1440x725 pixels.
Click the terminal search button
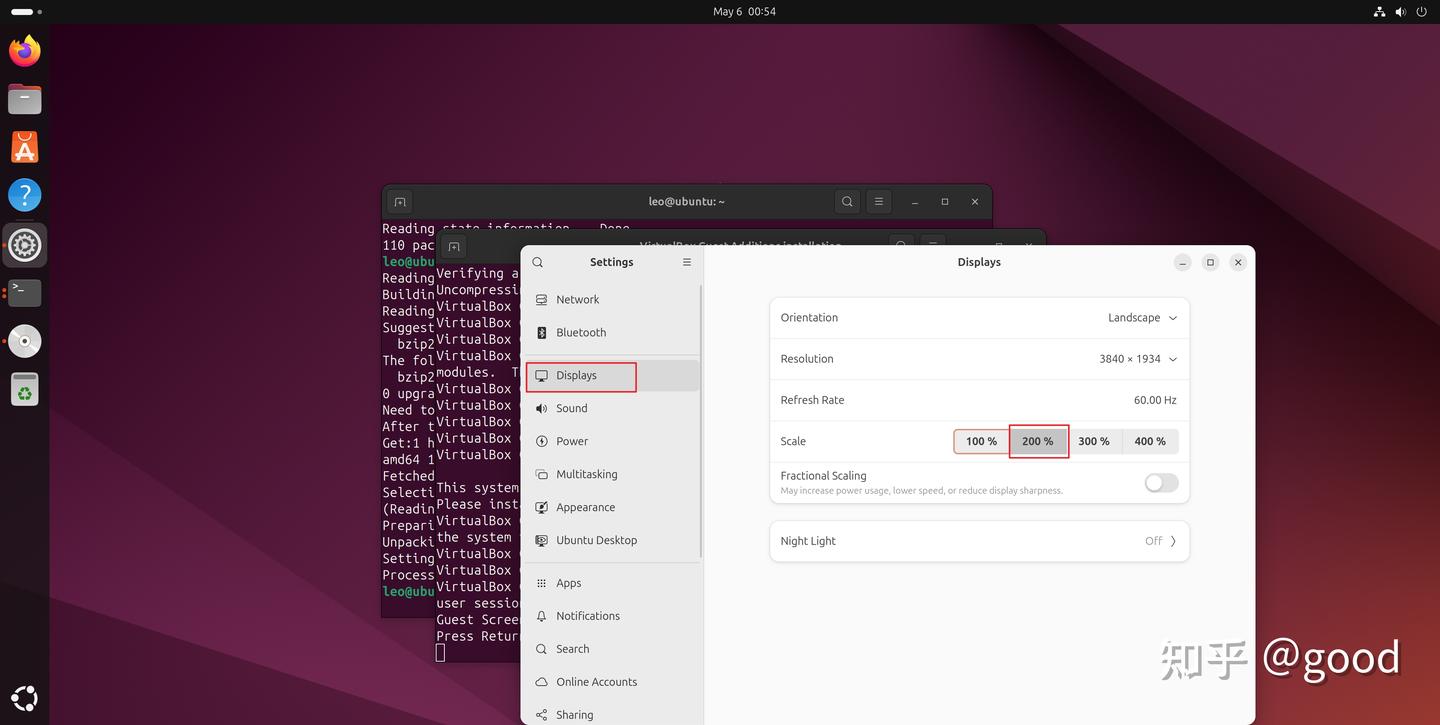[847, 201]
